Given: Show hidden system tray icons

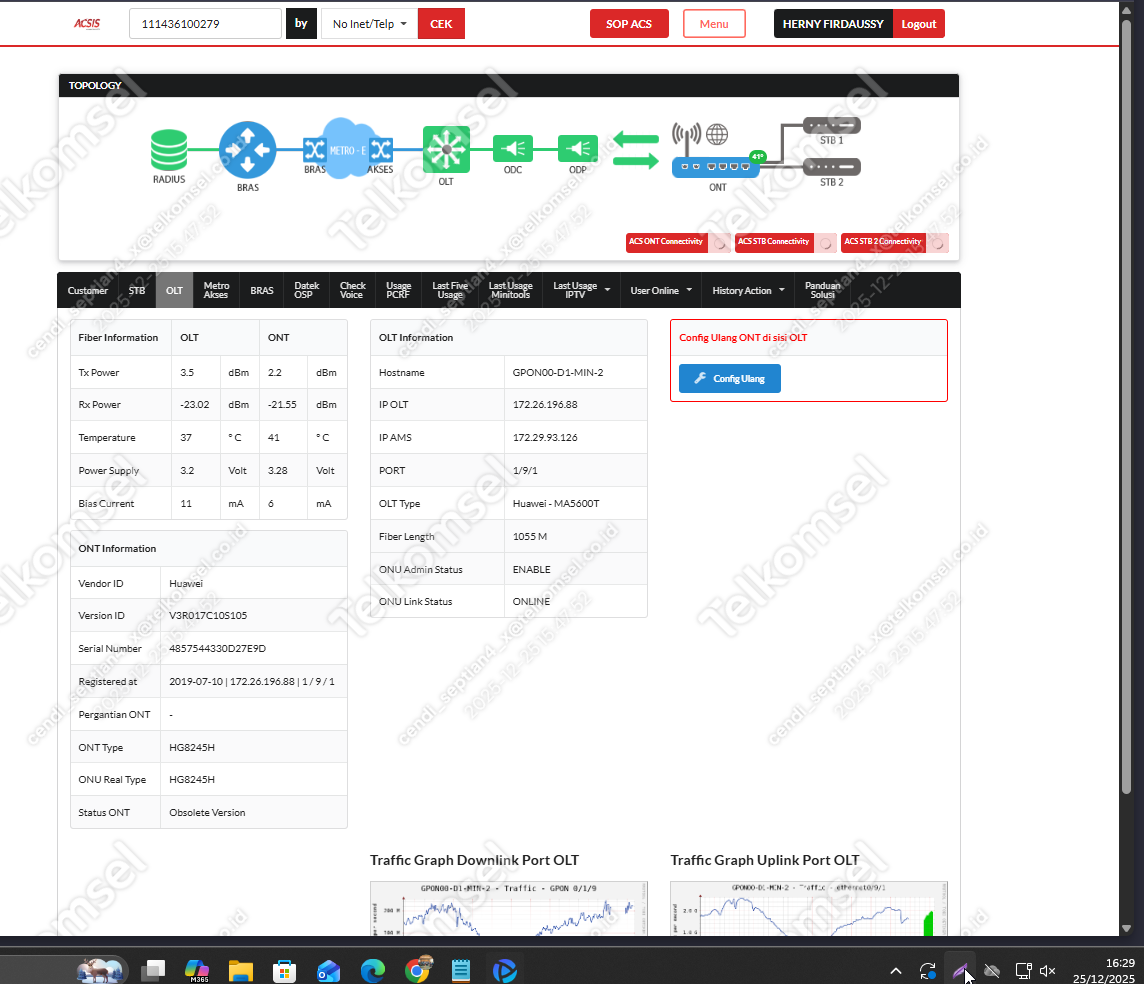Looking at the screenshot, I should click(x=896, y=971).
